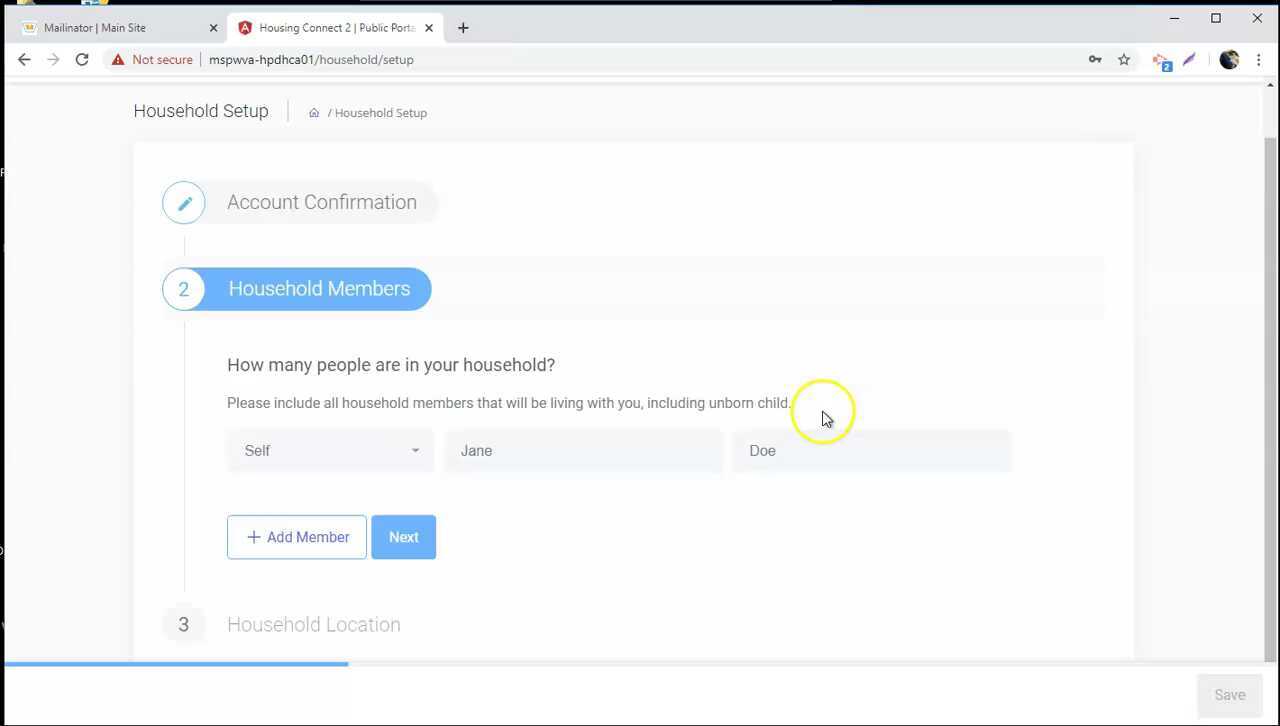Viewport: 1280px width, 726px height.
Task: Bookmark the page with the star icon
Action: point(1123,59)
